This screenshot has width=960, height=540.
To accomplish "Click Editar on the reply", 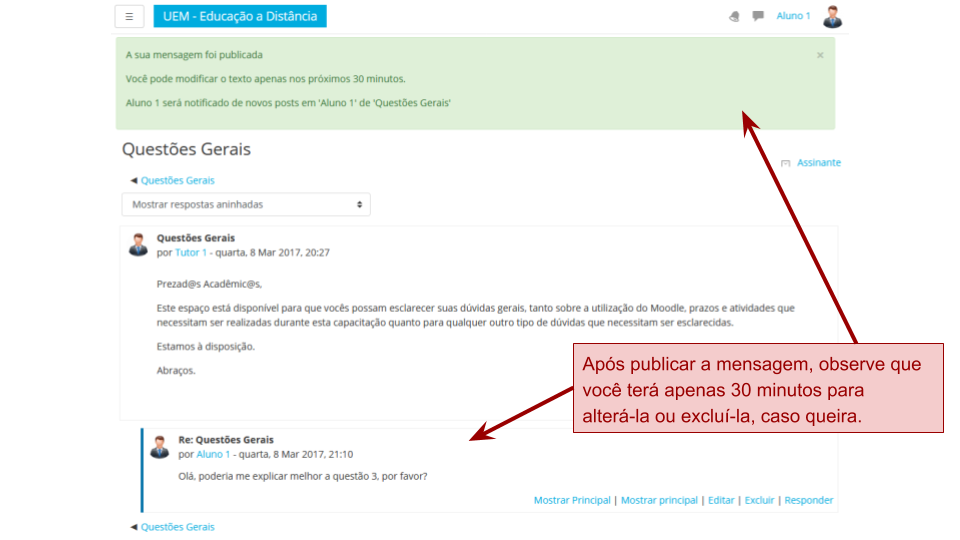I will (721, 500).
